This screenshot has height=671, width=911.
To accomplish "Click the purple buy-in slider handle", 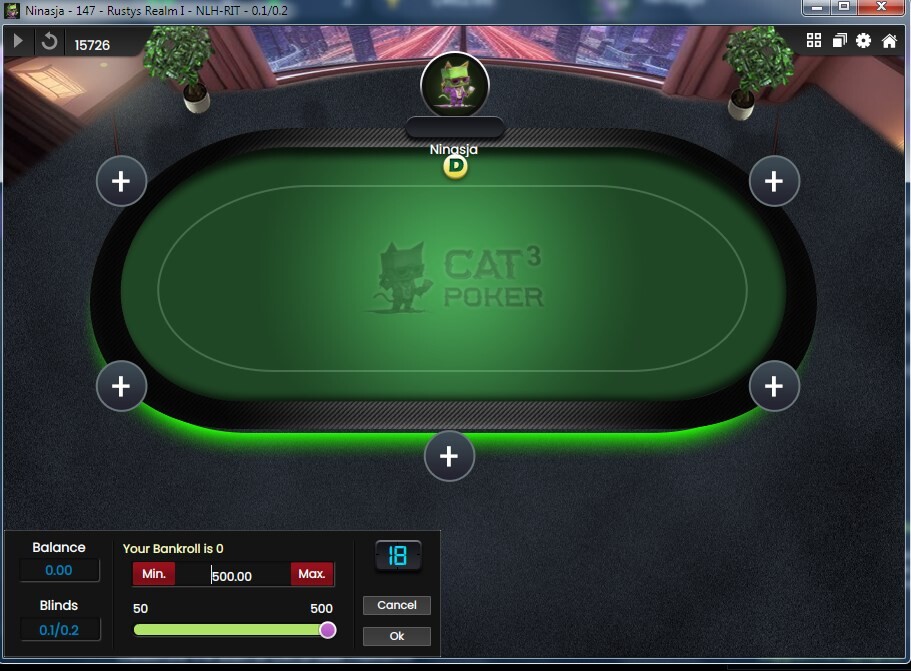I will pos(328,630).
